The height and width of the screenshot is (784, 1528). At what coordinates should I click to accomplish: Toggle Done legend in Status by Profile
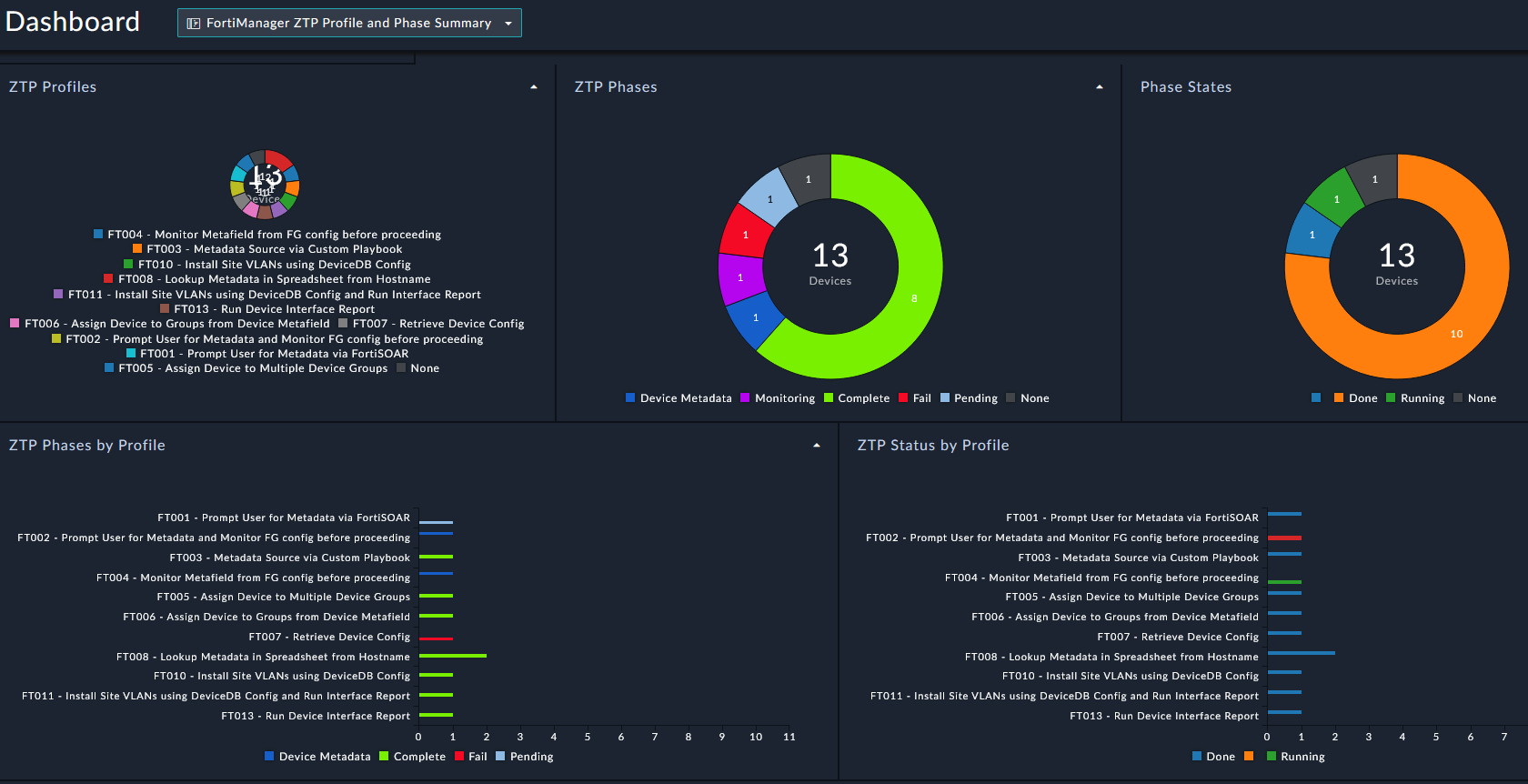pos(1213,757)
